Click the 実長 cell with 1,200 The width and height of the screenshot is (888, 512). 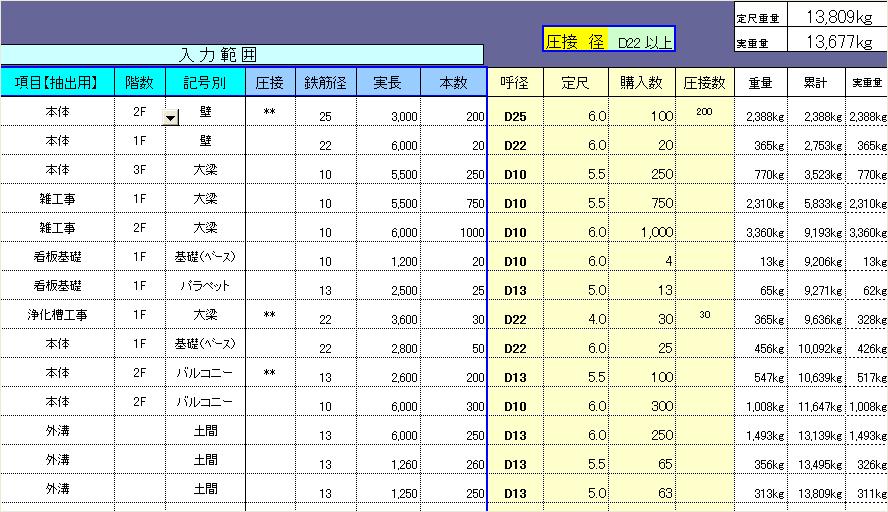[388, 257]
